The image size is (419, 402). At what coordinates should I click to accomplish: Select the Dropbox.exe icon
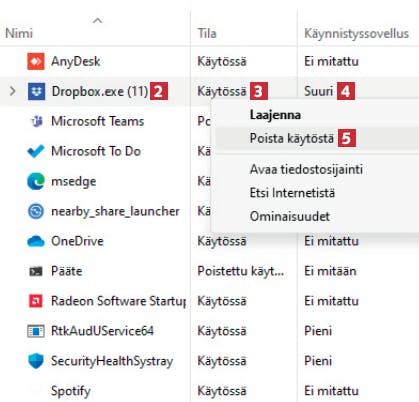36,91
